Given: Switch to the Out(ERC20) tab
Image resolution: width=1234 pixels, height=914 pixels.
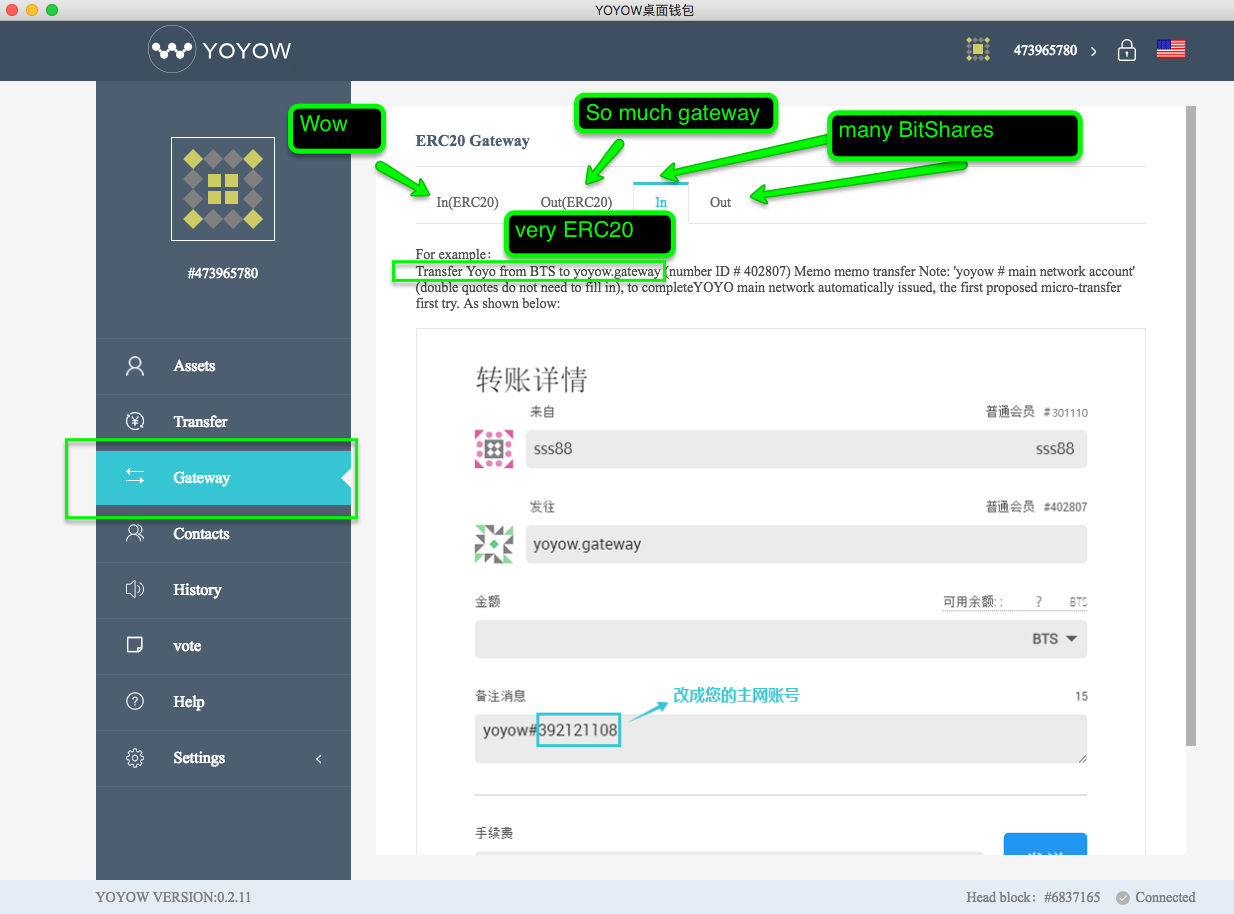Looking at the screenshot, I should 576,202.
